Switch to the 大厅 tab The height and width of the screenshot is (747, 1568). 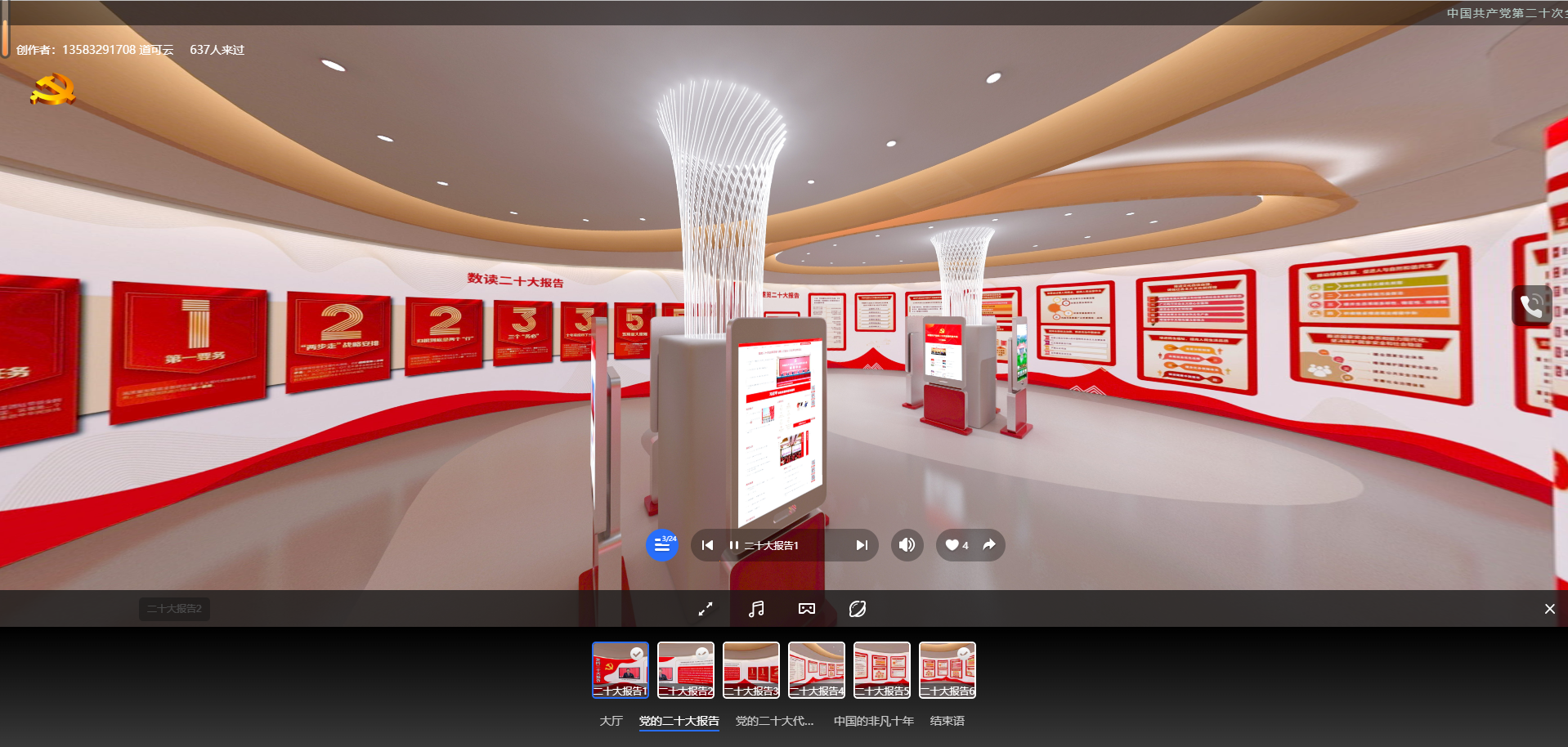click(x=611, y=721)
